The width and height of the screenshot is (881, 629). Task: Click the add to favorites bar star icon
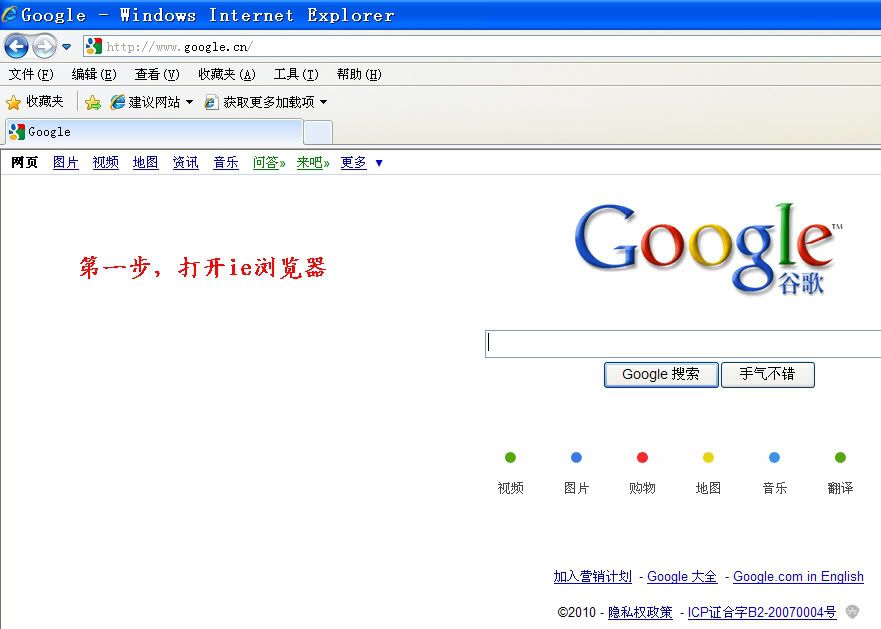click(93, 102)
